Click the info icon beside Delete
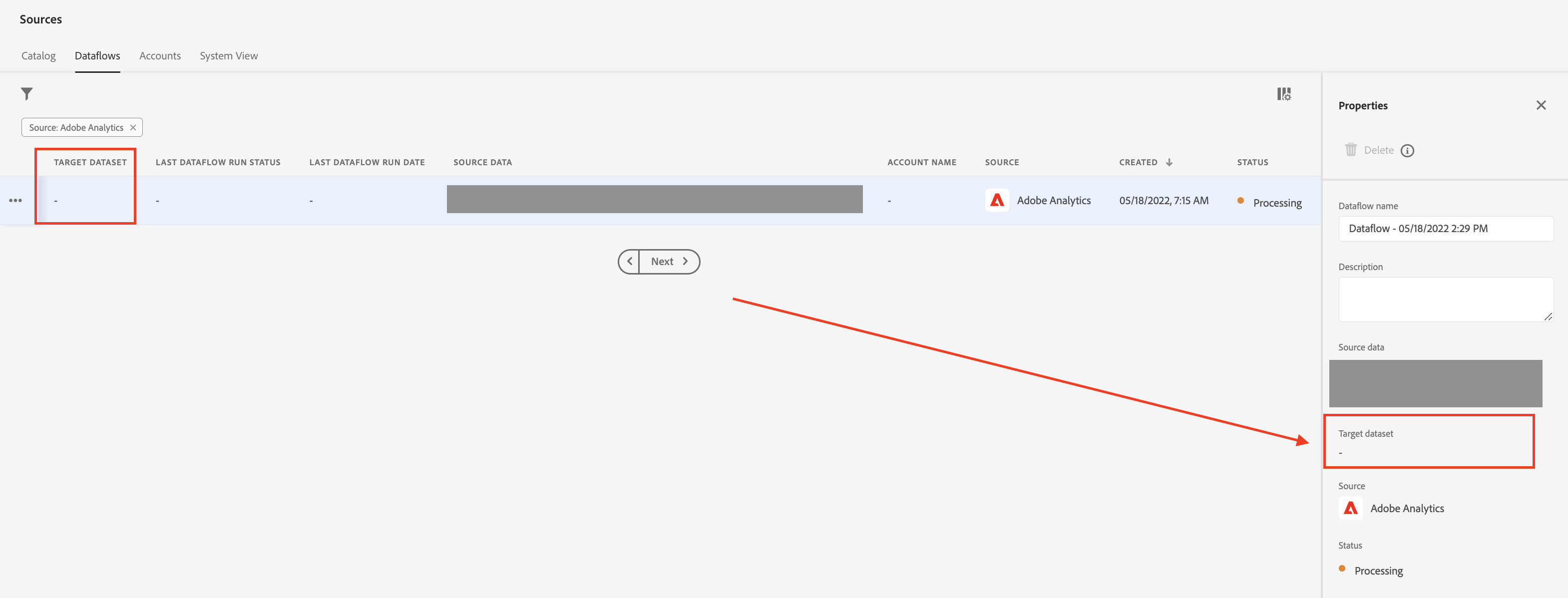 pos(1407,151)
